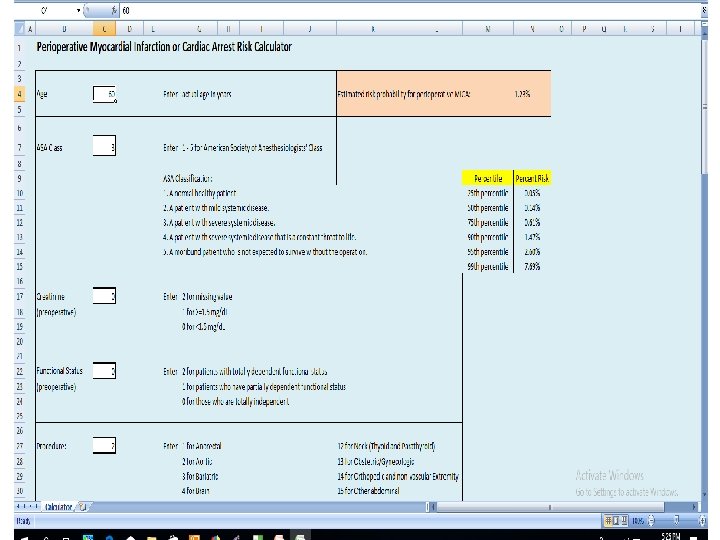Click '1 for Anorectal' procedure text
720x540 pixels.
click(x=202, y=446)
